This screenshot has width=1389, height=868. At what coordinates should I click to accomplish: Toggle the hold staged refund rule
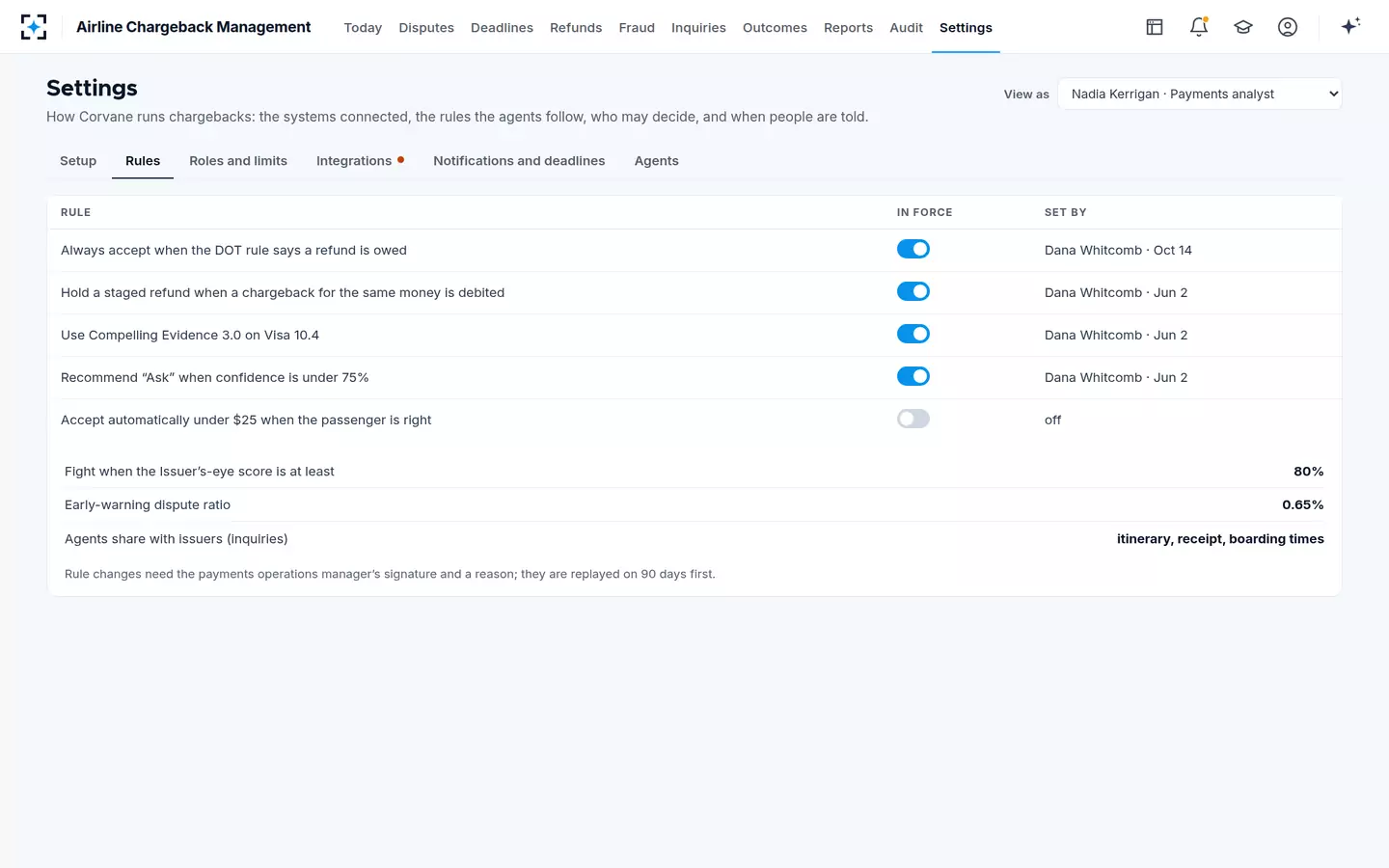[913, 291]
